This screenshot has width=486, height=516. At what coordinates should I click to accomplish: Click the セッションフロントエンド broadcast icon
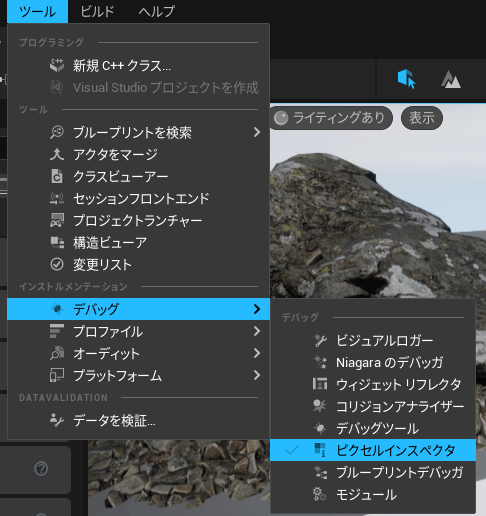click(57, 198)
